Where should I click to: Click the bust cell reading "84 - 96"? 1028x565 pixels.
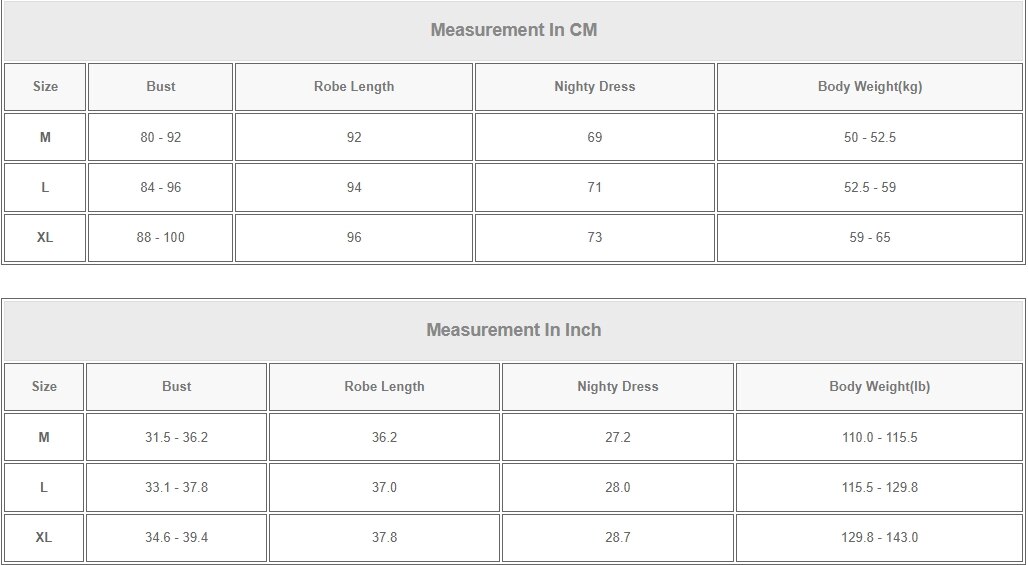pyautogui.click(x=160, y=187)
